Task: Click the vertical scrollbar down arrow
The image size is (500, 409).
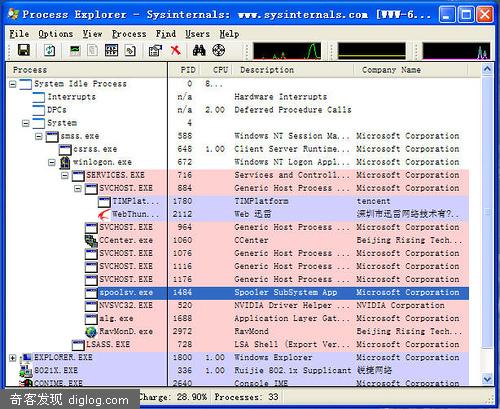Action: point(487,379)
